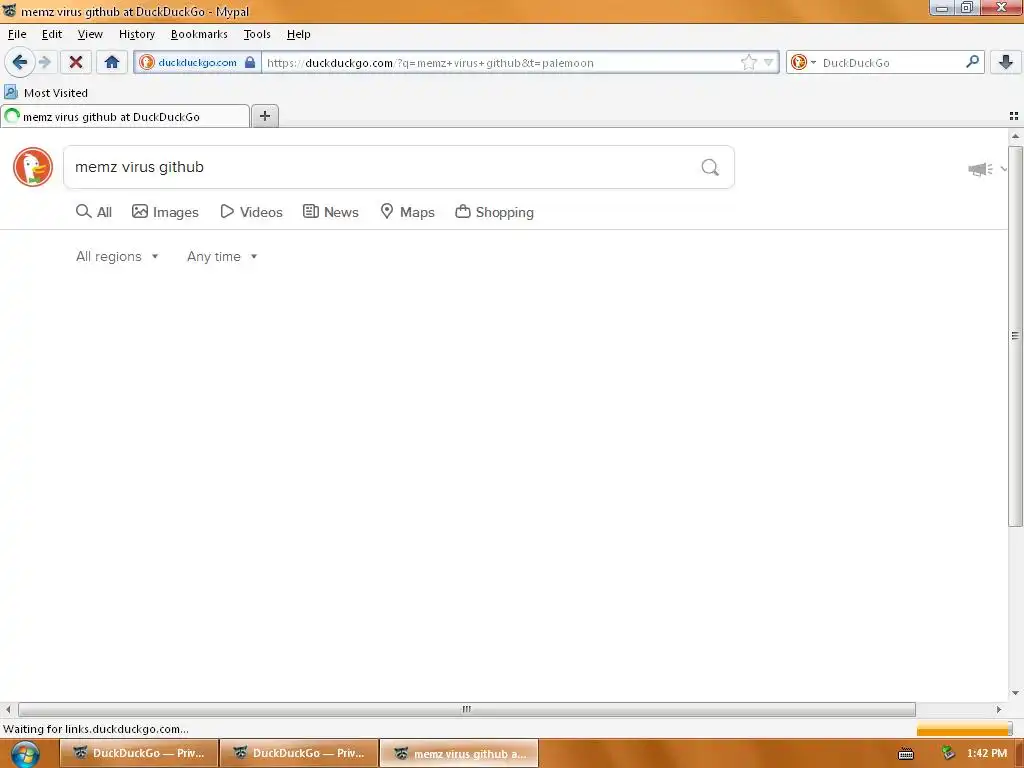Open the Help menu
The height and width of the screenshot is (768, 1024).
click(298, 34)
